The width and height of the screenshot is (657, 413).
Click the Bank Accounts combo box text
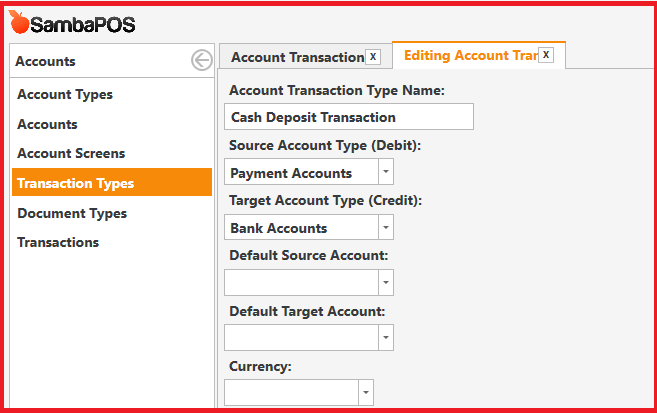[279, 228]
